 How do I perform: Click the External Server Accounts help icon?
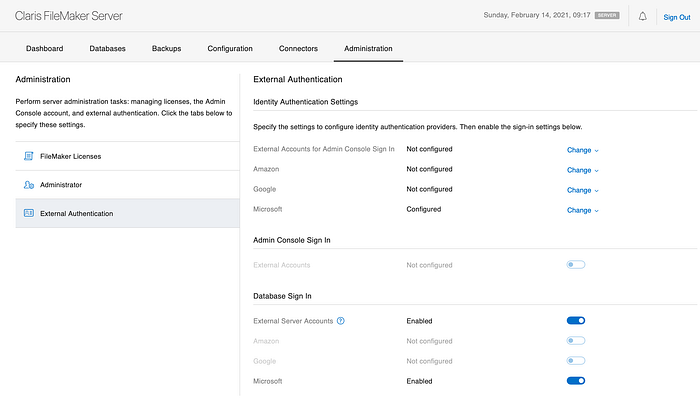pos(341,321)
